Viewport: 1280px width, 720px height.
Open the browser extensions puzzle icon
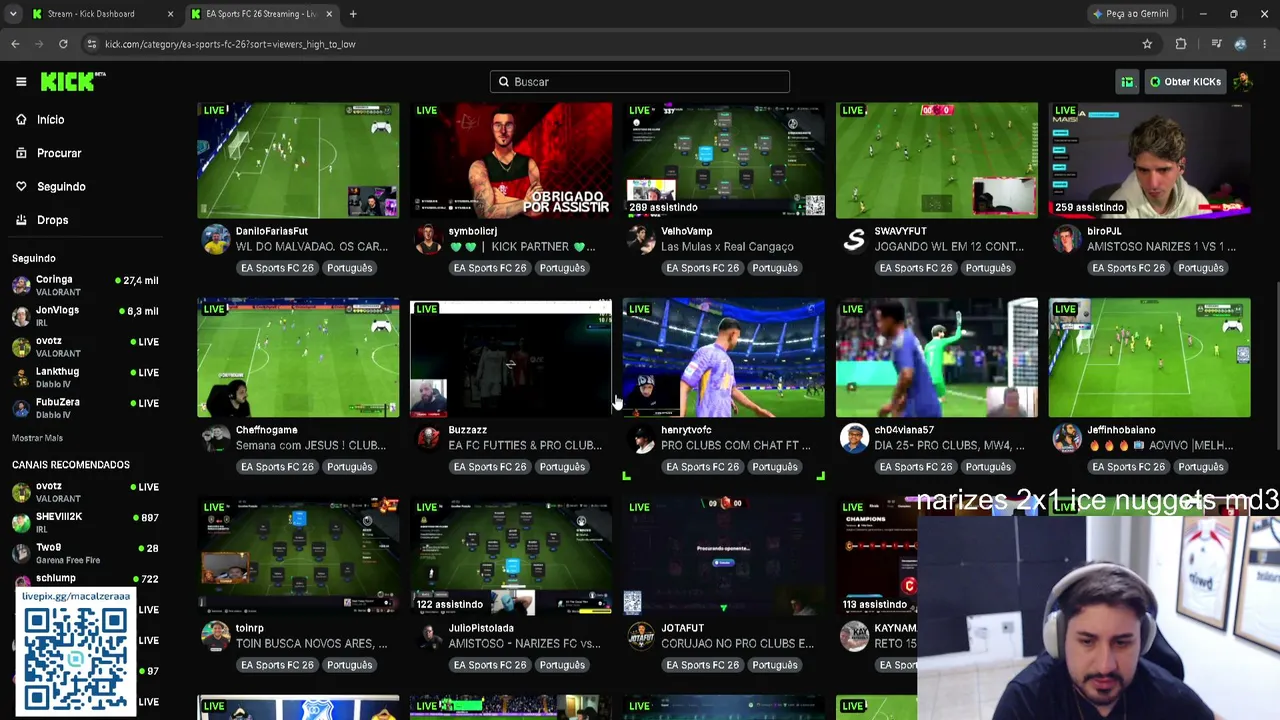point(1181,44)
